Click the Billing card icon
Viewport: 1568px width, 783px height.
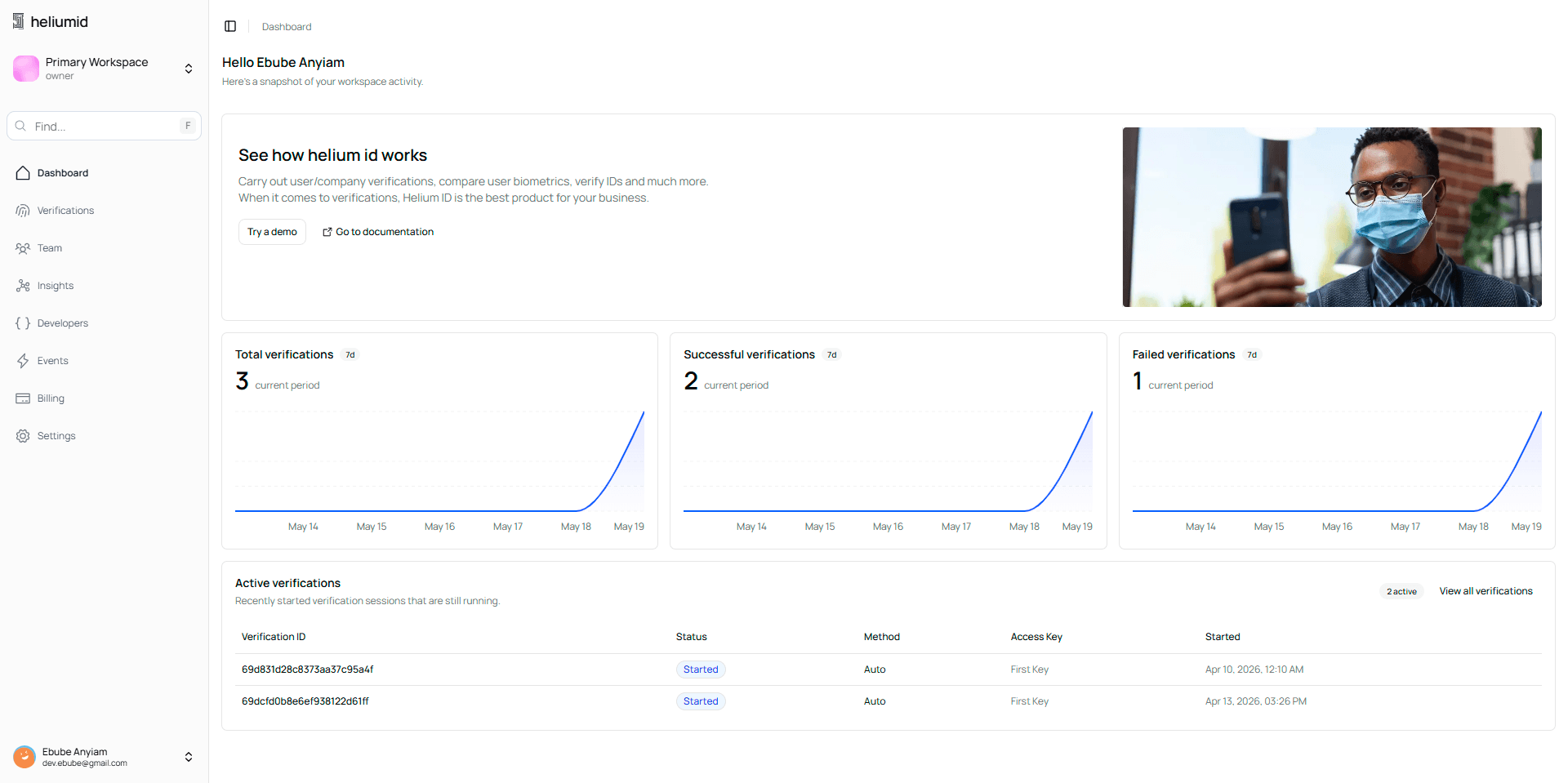pos(23,398)
